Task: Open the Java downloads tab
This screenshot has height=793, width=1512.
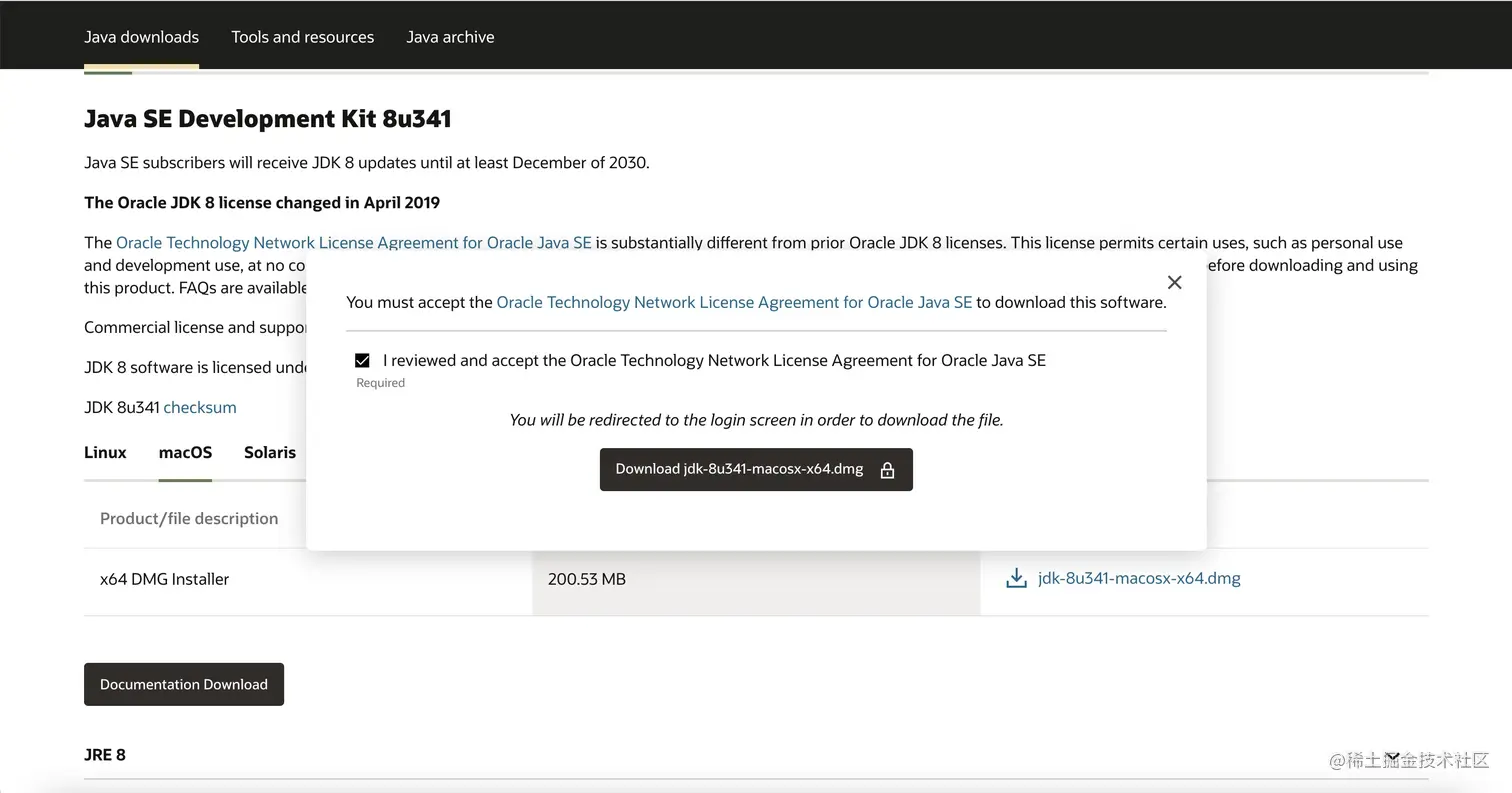Action: pyautogui.click(x=141, y=37)
